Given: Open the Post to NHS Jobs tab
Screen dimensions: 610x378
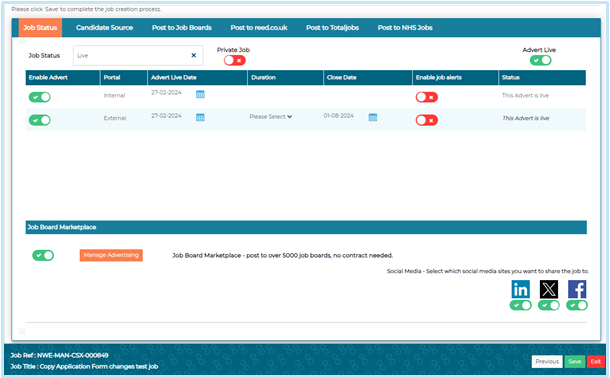Looking at the screenshot, I should click(x=405, y=28).
